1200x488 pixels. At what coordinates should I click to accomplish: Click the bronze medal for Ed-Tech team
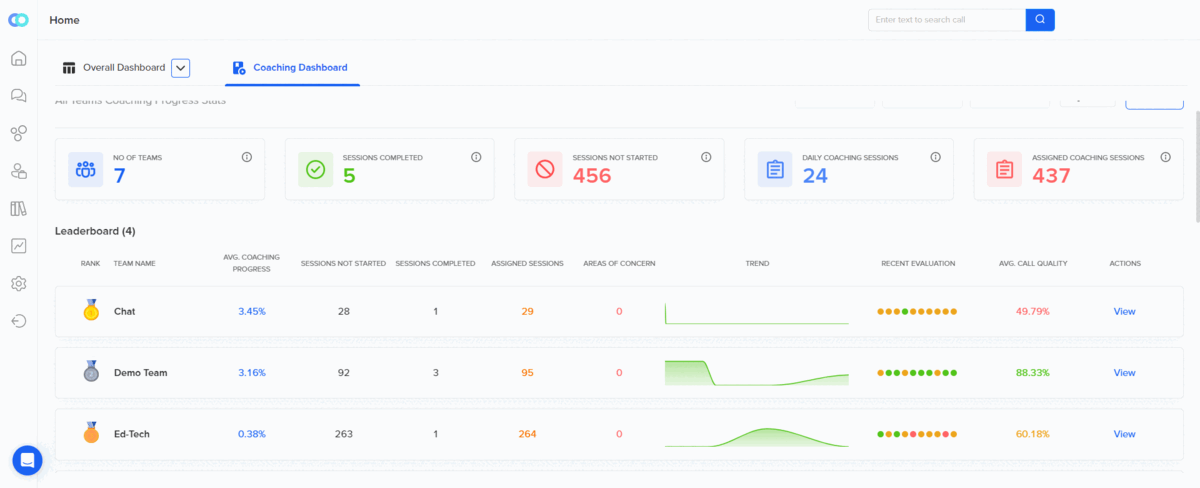tap(91, 433)
